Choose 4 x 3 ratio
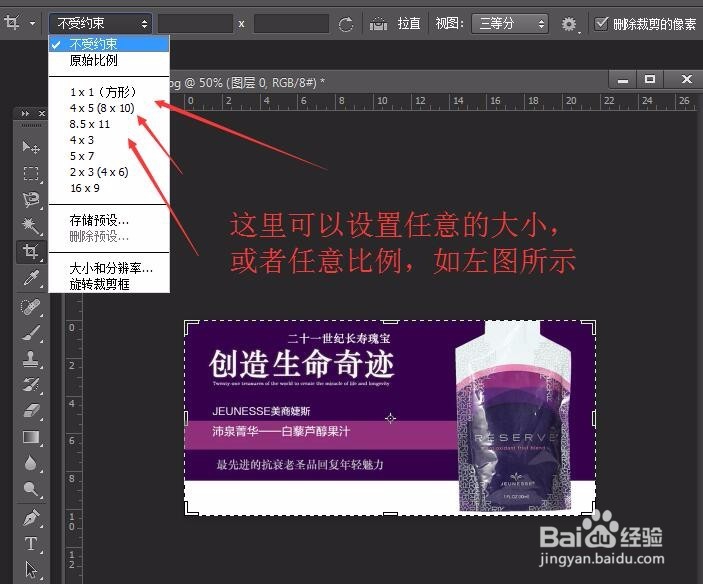Viewport: 703px width, 584px height. 109,140
